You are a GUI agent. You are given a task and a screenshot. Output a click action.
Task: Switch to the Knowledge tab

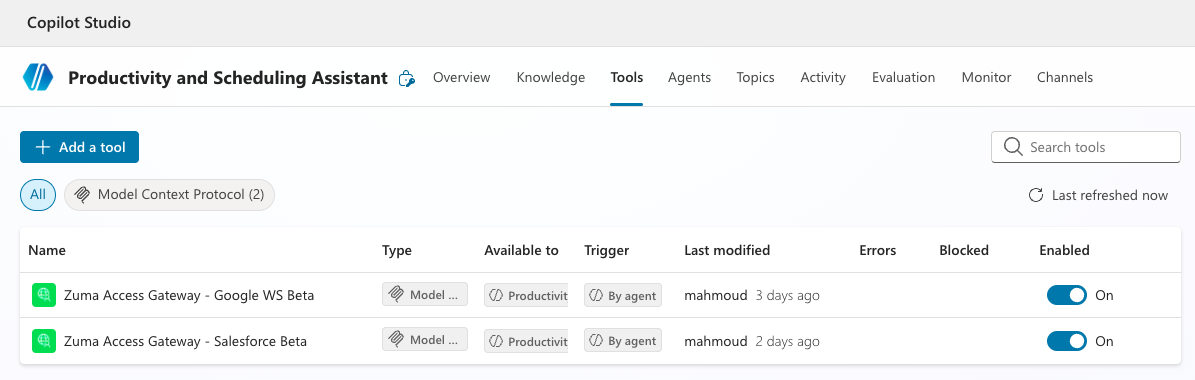(x=551, y=77)
